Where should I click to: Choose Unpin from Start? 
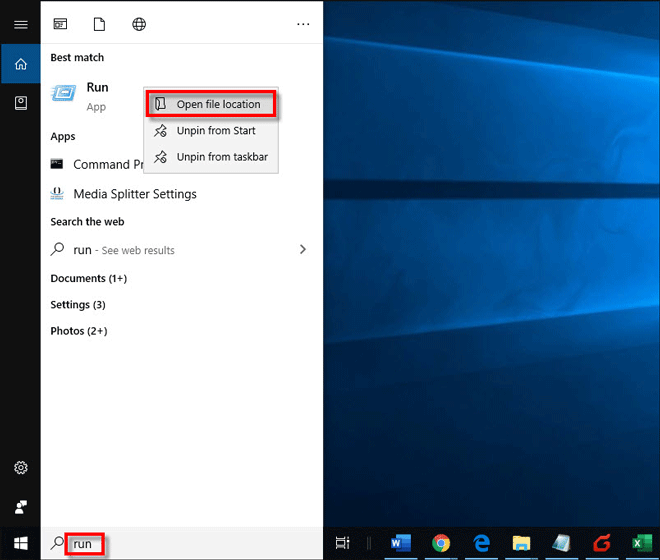pos(211,131)
